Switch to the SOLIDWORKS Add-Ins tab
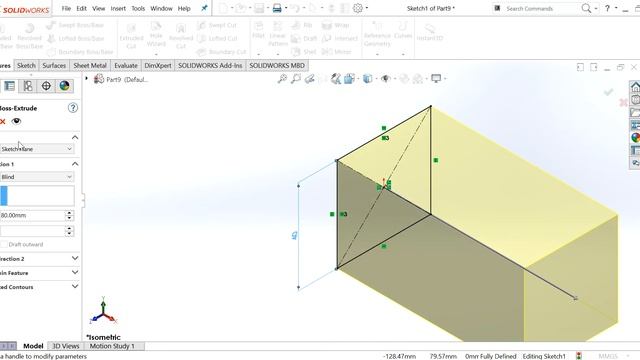This screenshot has height=360, width=640. [x=210, y=65]
